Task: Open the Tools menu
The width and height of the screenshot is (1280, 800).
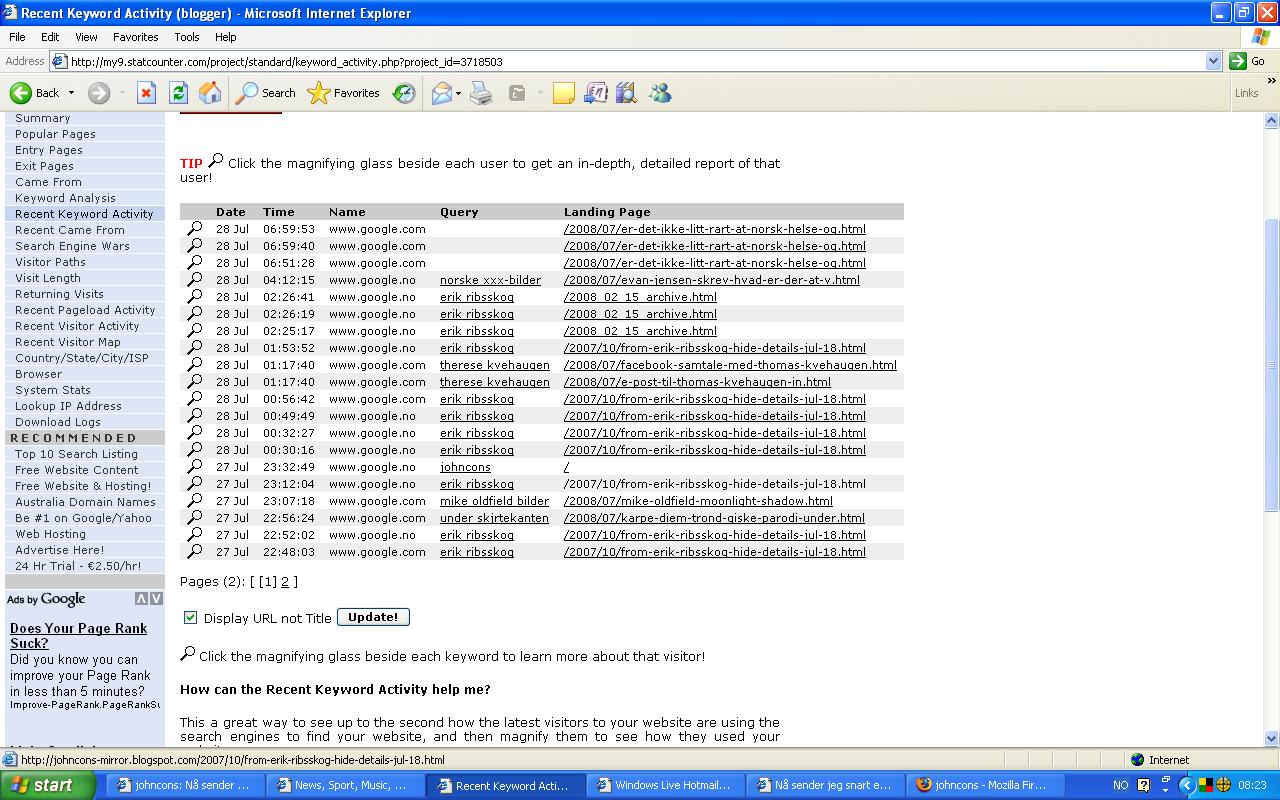Action: [x=187, y=37]
